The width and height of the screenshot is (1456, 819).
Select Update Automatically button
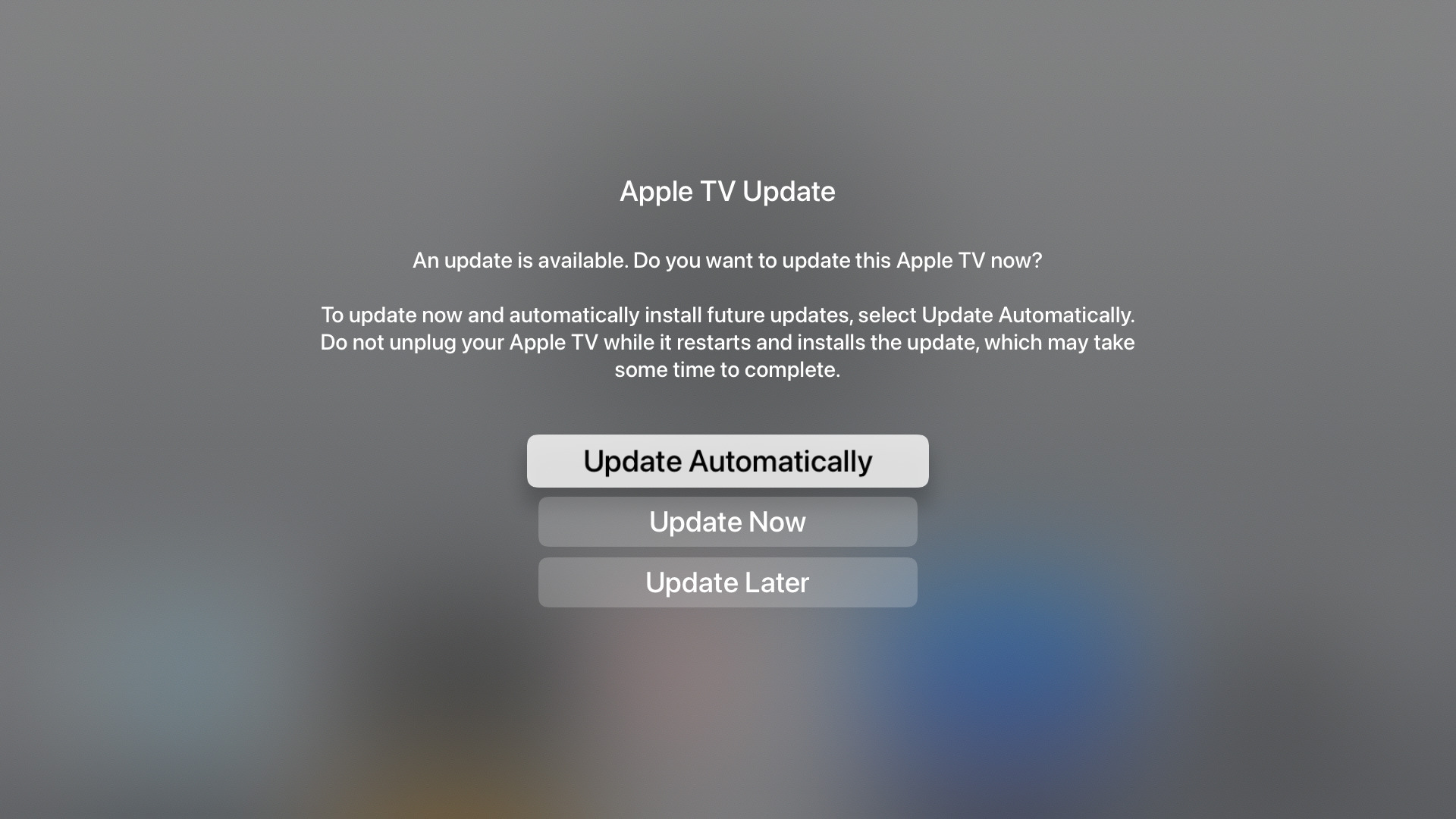728,461
